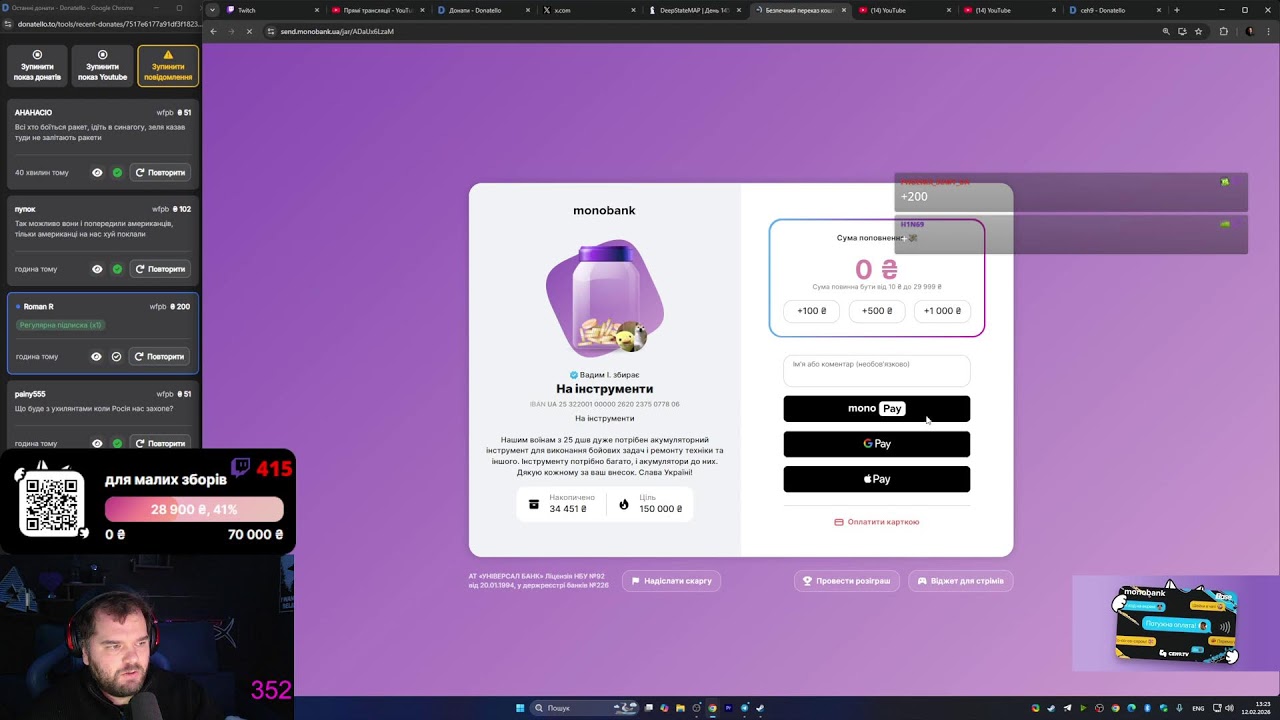Pay with Apple Pay button
Screen dimensions: 1280x720
(x=877, y=479)
